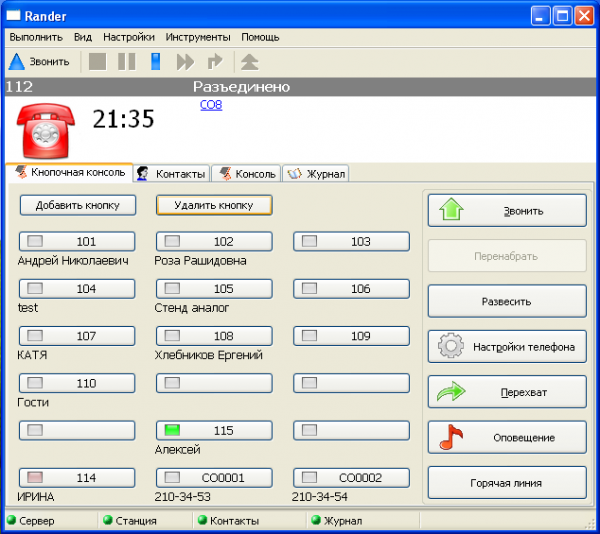Open the Настройки menu

click(x=129, y=37)
